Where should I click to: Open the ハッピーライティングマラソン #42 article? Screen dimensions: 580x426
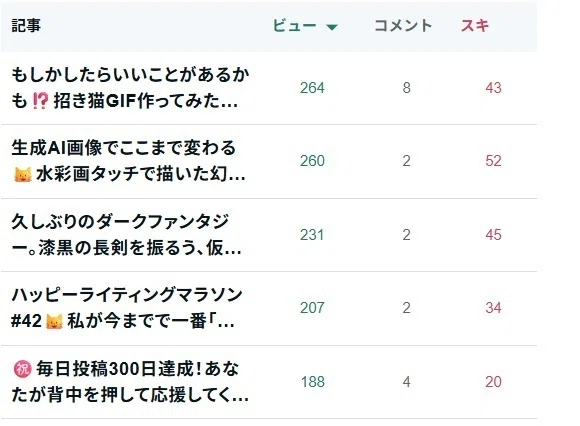click(127, 308)
